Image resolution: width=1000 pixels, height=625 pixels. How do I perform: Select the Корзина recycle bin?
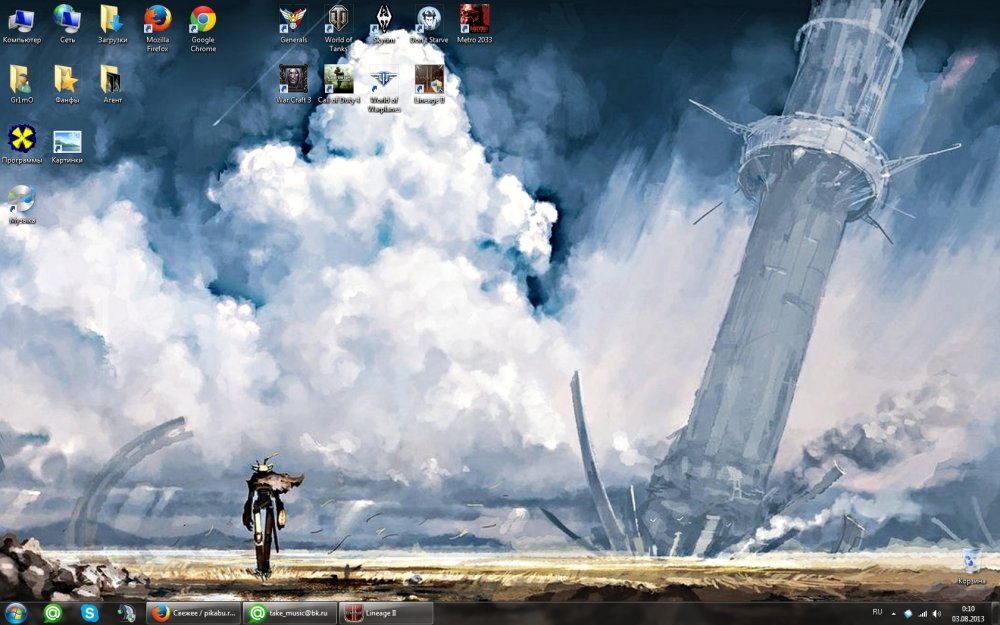click(971, 566)
